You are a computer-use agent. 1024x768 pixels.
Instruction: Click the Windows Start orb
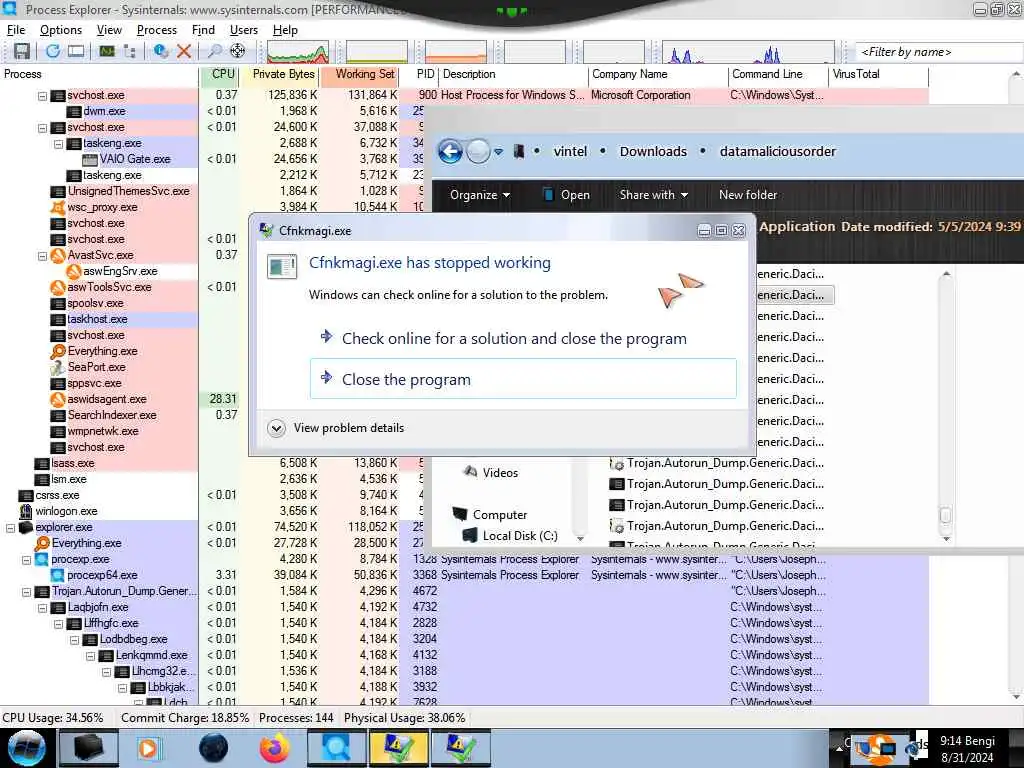tap(27, 748)
